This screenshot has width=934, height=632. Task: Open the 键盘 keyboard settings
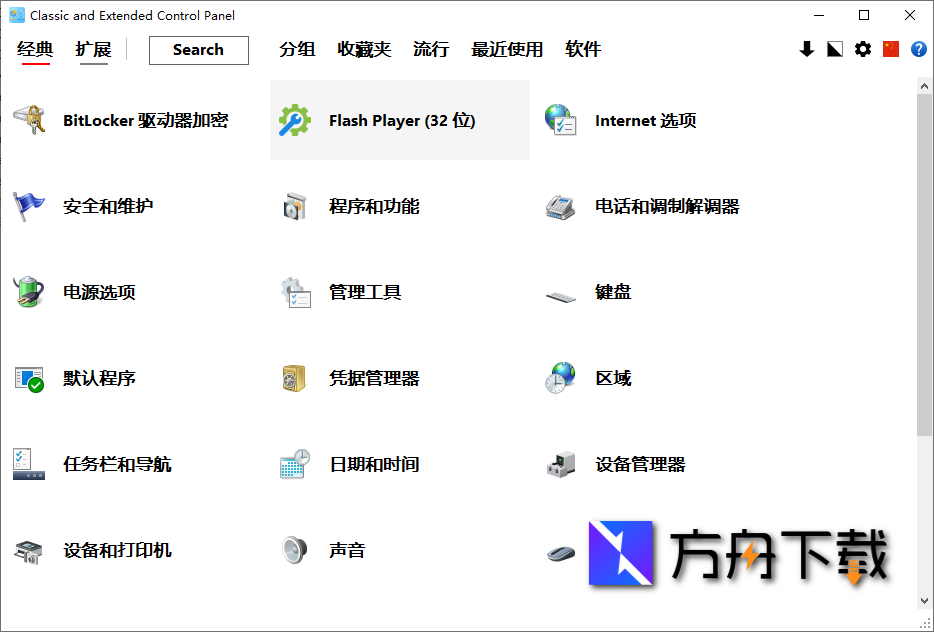point(613,292)
